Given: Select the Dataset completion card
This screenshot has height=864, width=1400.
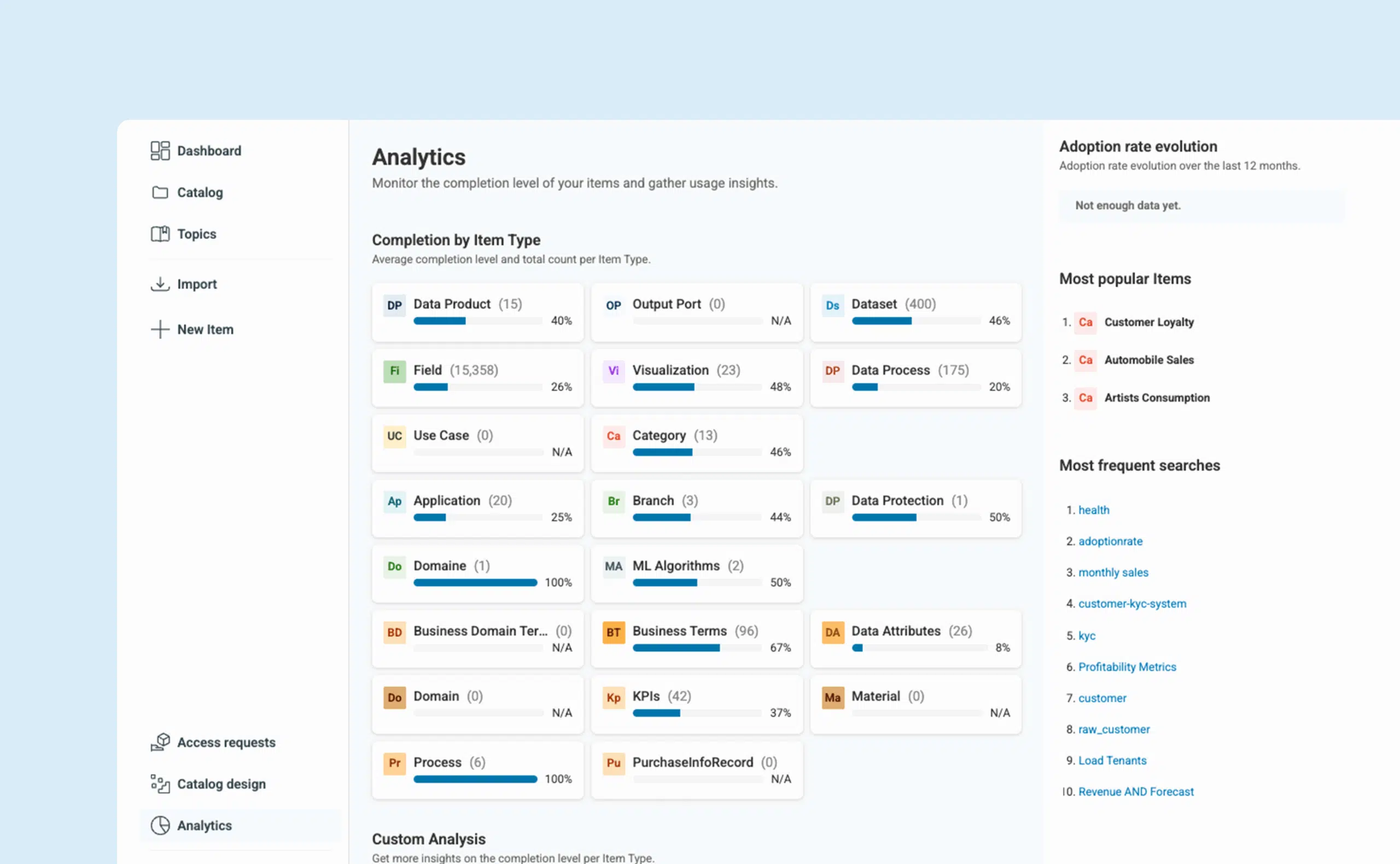Looking at the screenshot, I should point(915,312).
